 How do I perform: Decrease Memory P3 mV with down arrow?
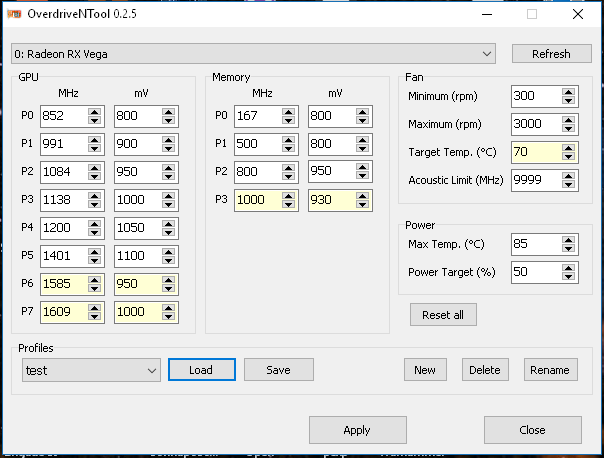[362, 205]
